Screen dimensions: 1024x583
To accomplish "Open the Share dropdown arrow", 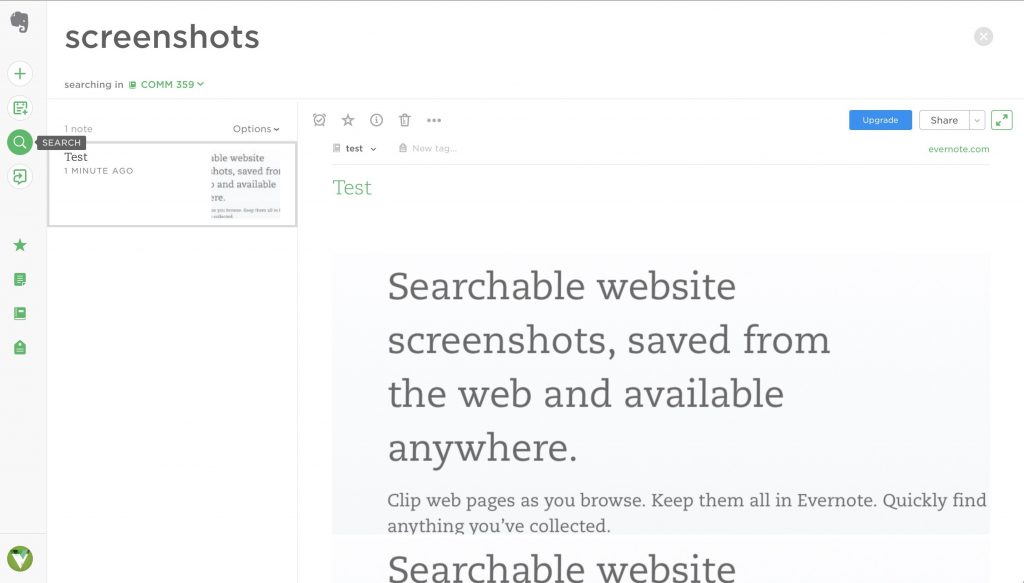I will point(977,120).
